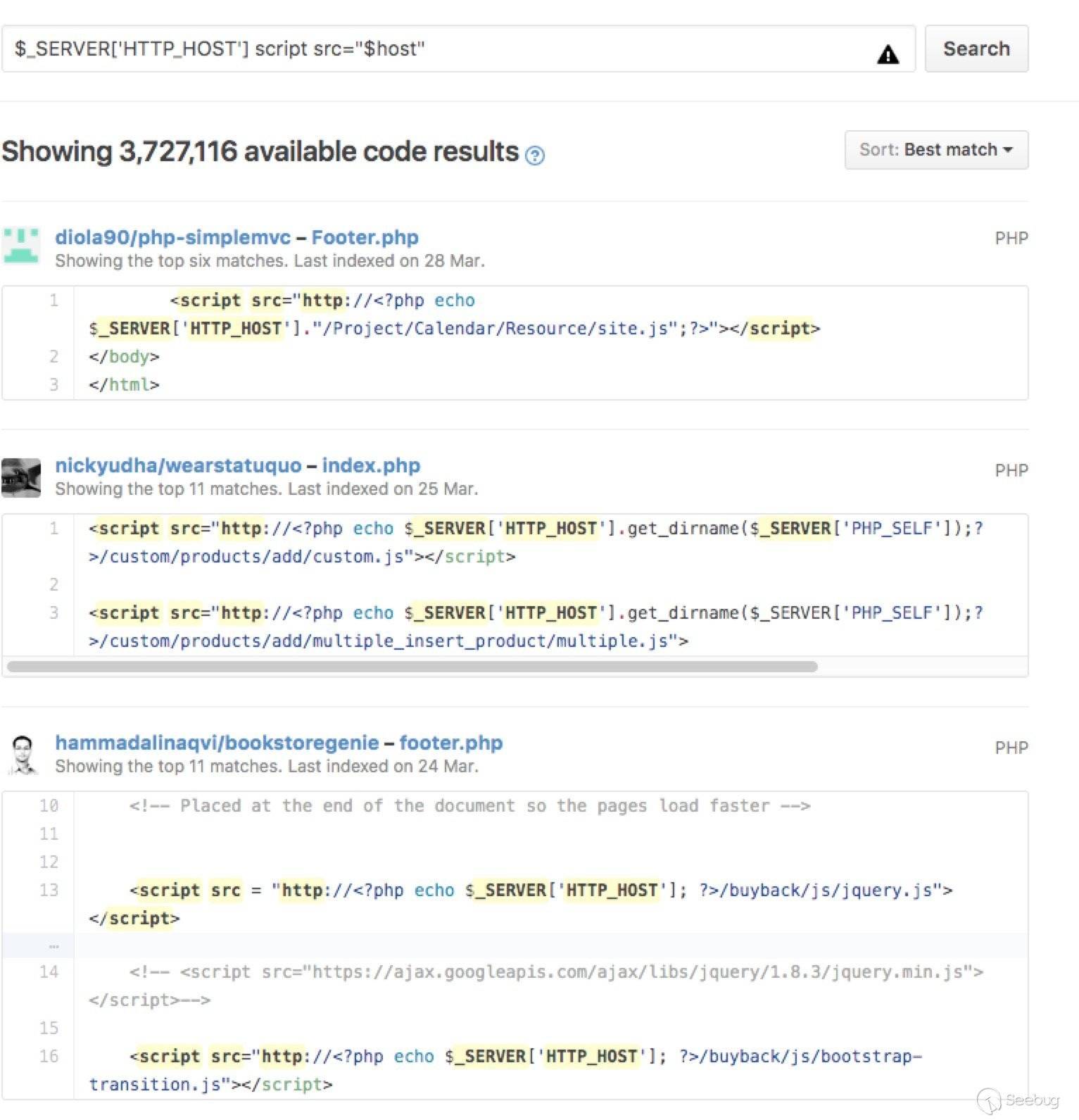Click the warning triangle icon in search box

coord(888,54)
